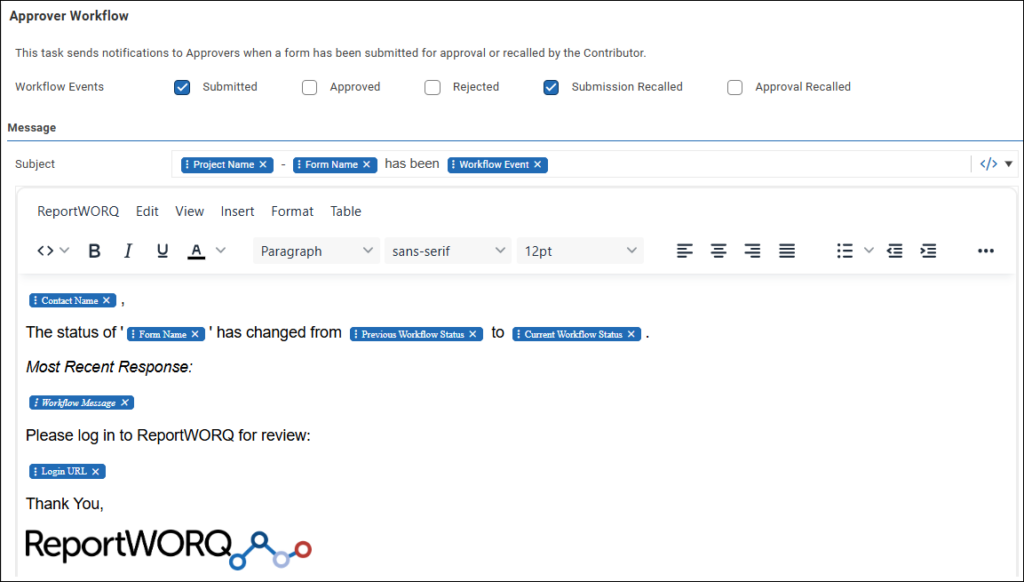Image resolution: width=1024 pixels, height=582 pixels.
Task: Open the Insert menu
Action: click(x=237, y=211)
